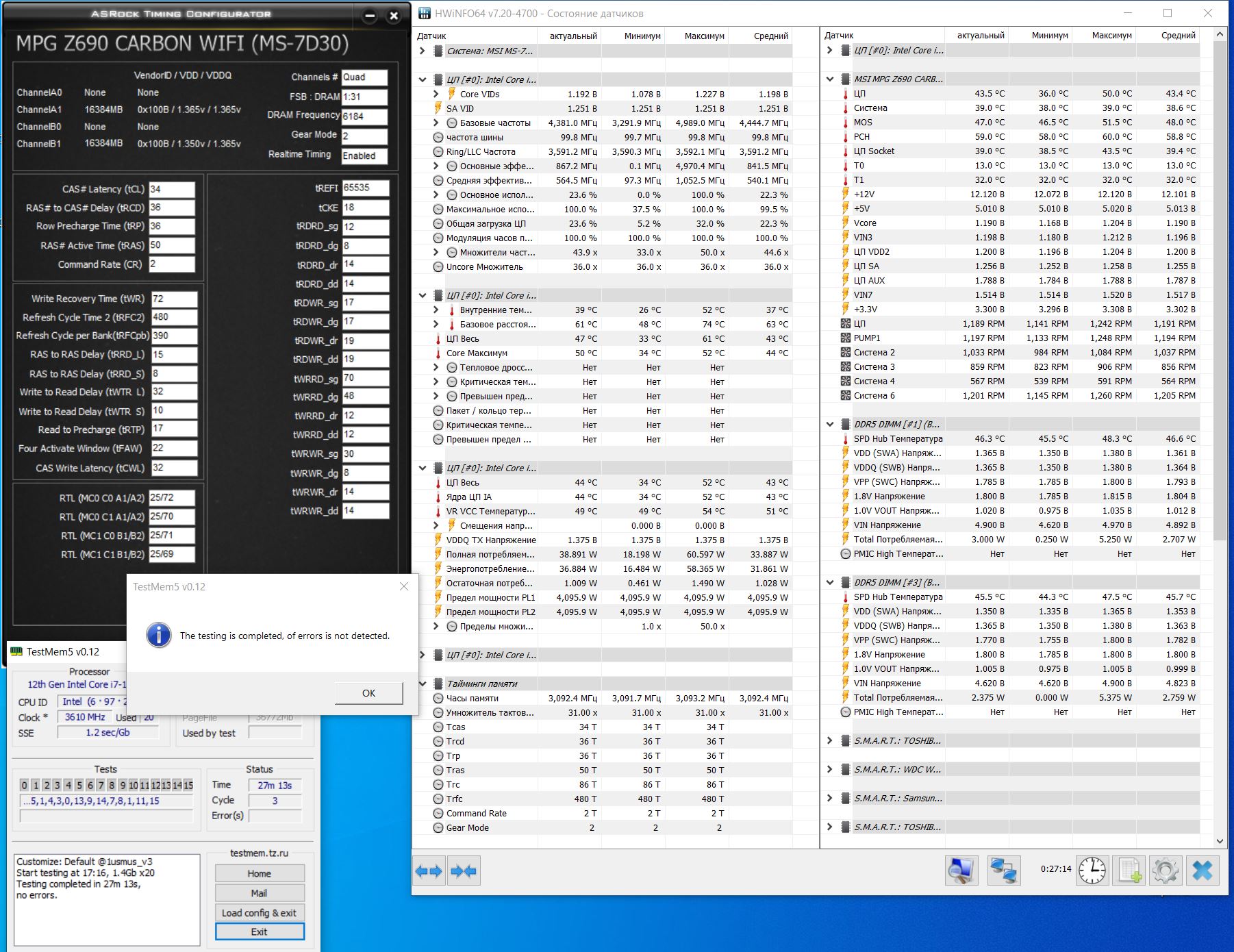Collapse the Тайминги памяти sensor group
The image size is (1234, 952).
point(423,684)
